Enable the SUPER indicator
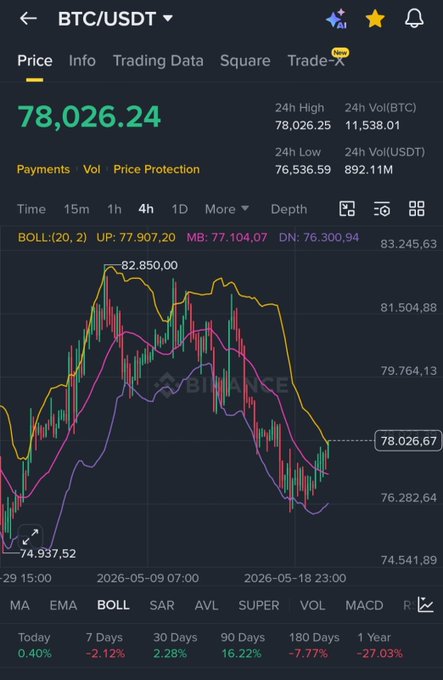The height and width of the screenshot is (680, 443). [259, 605]
